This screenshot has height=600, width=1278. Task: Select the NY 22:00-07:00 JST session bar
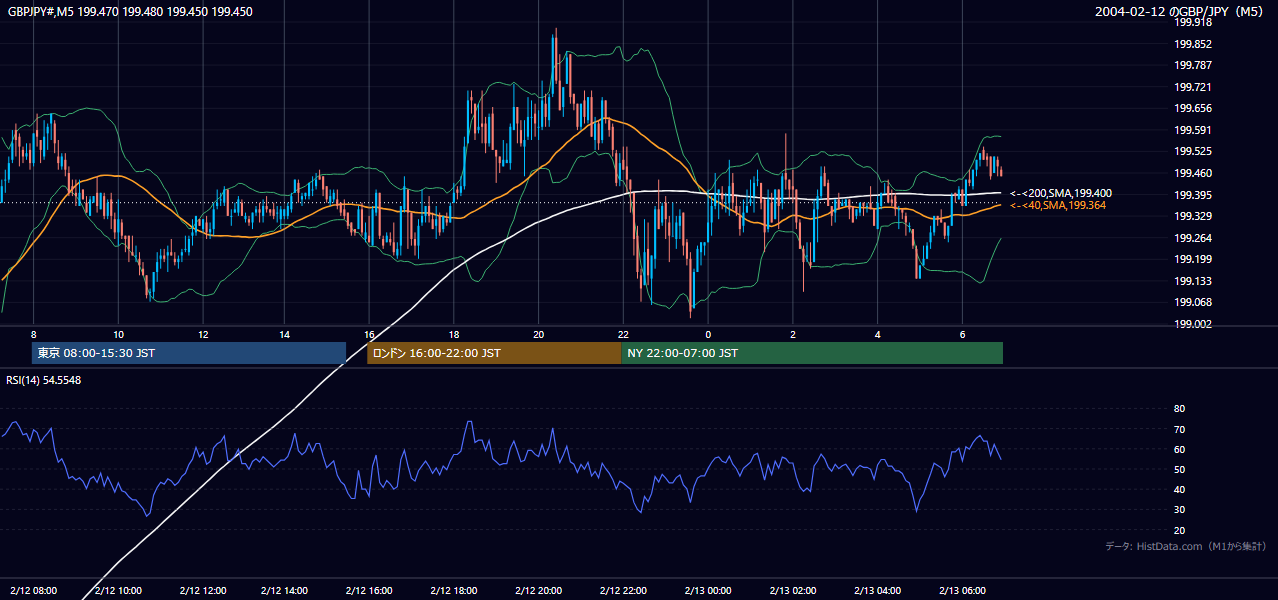(812, 353)
